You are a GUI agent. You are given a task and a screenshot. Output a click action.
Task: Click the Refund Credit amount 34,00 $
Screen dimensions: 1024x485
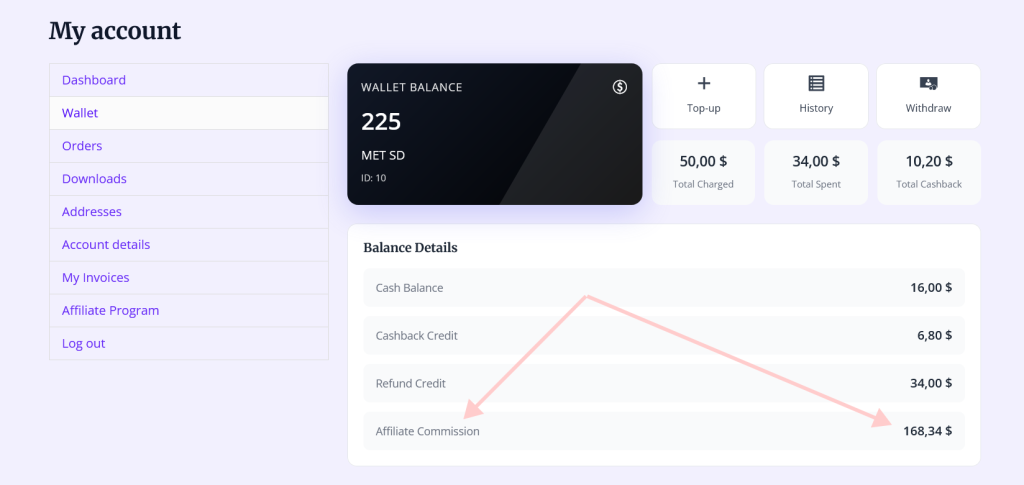click(931, 383)
